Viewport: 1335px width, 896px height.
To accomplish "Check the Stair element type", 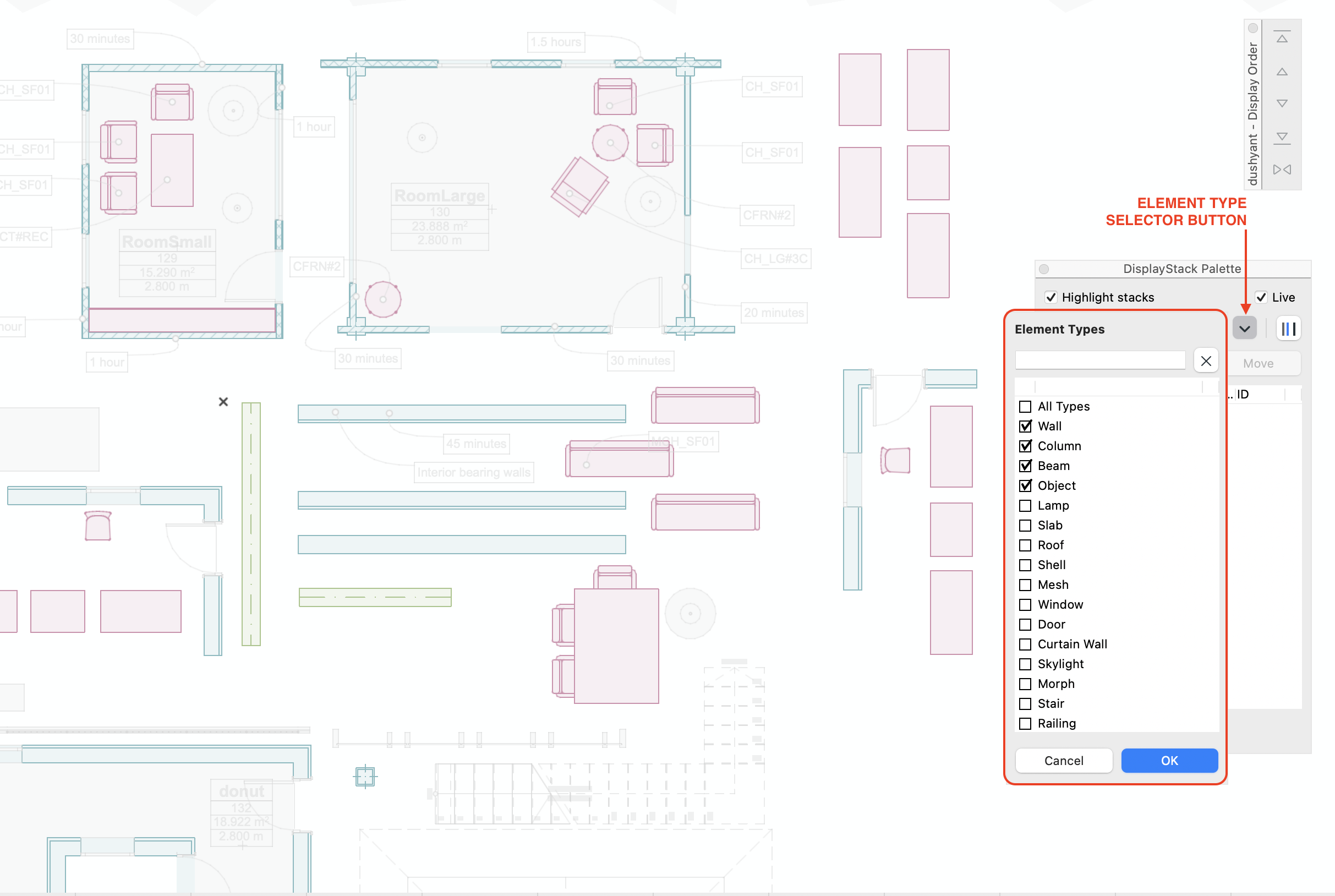I will pos(1025,704).
